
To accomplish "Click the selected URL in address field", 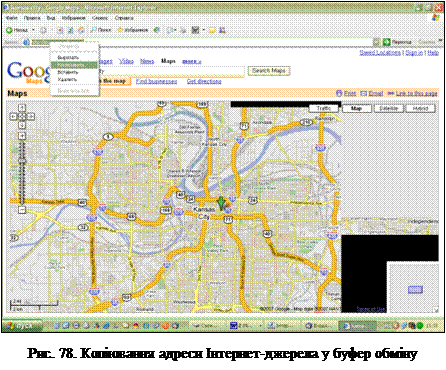I will (x=57, y=42).
